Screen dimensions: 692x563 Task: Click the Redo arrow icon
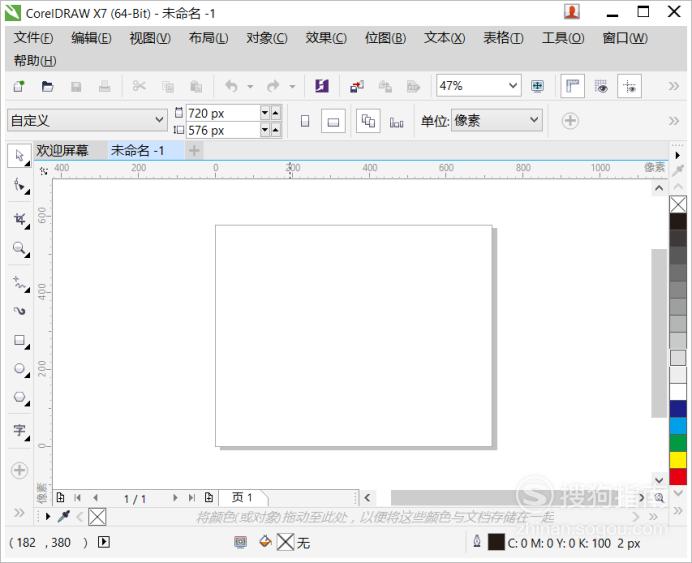(273, 86)
